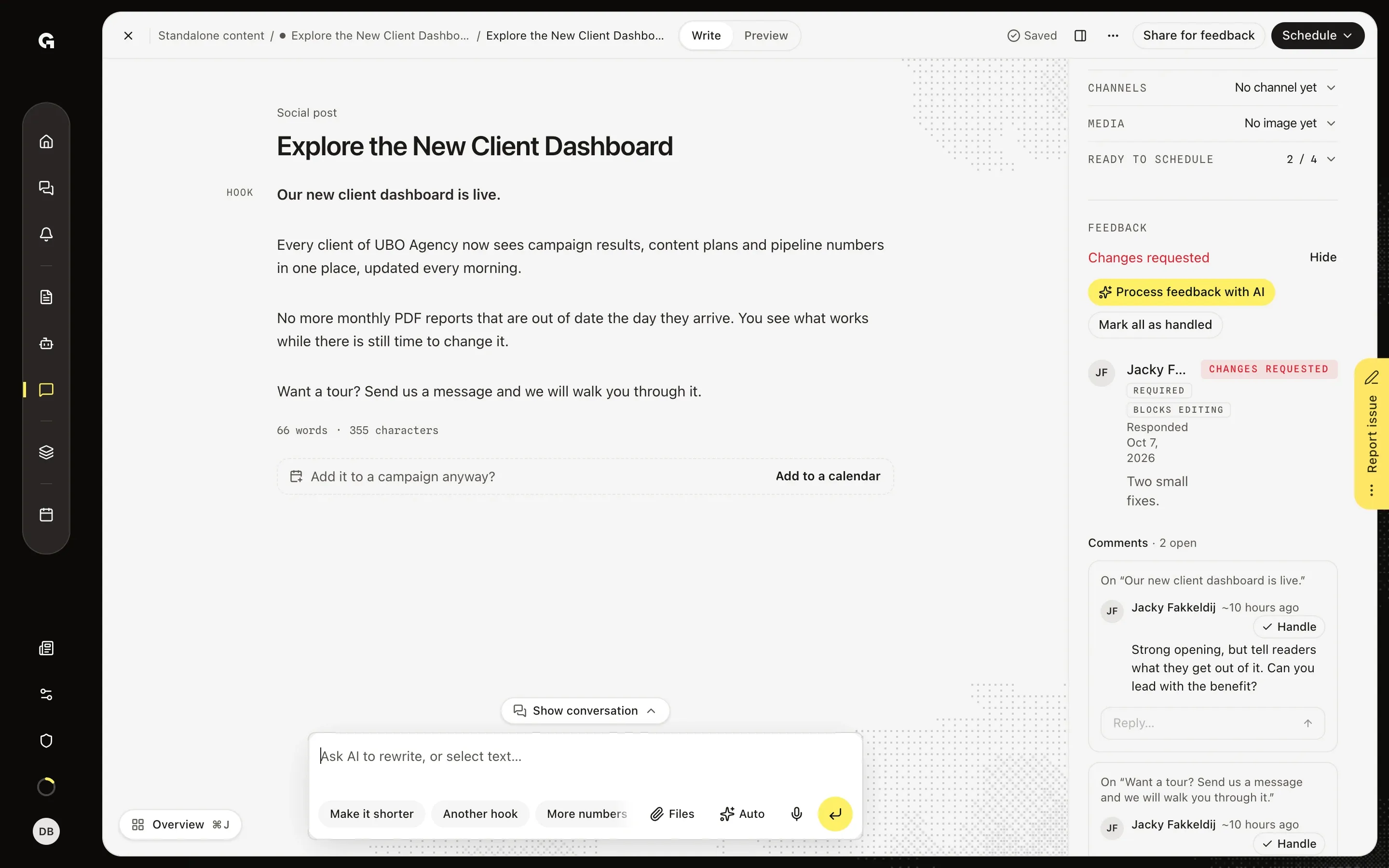Open the notifications bell icon
This screenshot has height=868, width=1389.
click(x=46, y=234)
